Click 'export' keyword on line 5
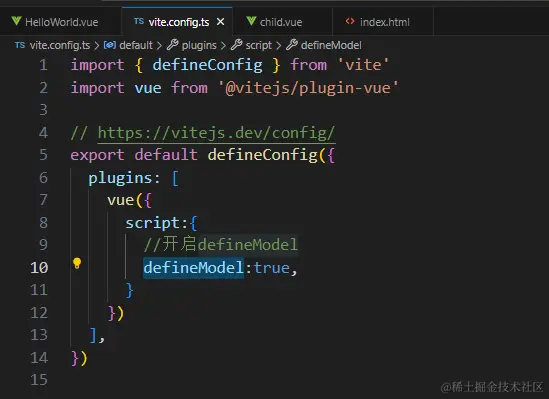This screenshot has width=549, height=399. pyautogui.click(x=97, y=155)
